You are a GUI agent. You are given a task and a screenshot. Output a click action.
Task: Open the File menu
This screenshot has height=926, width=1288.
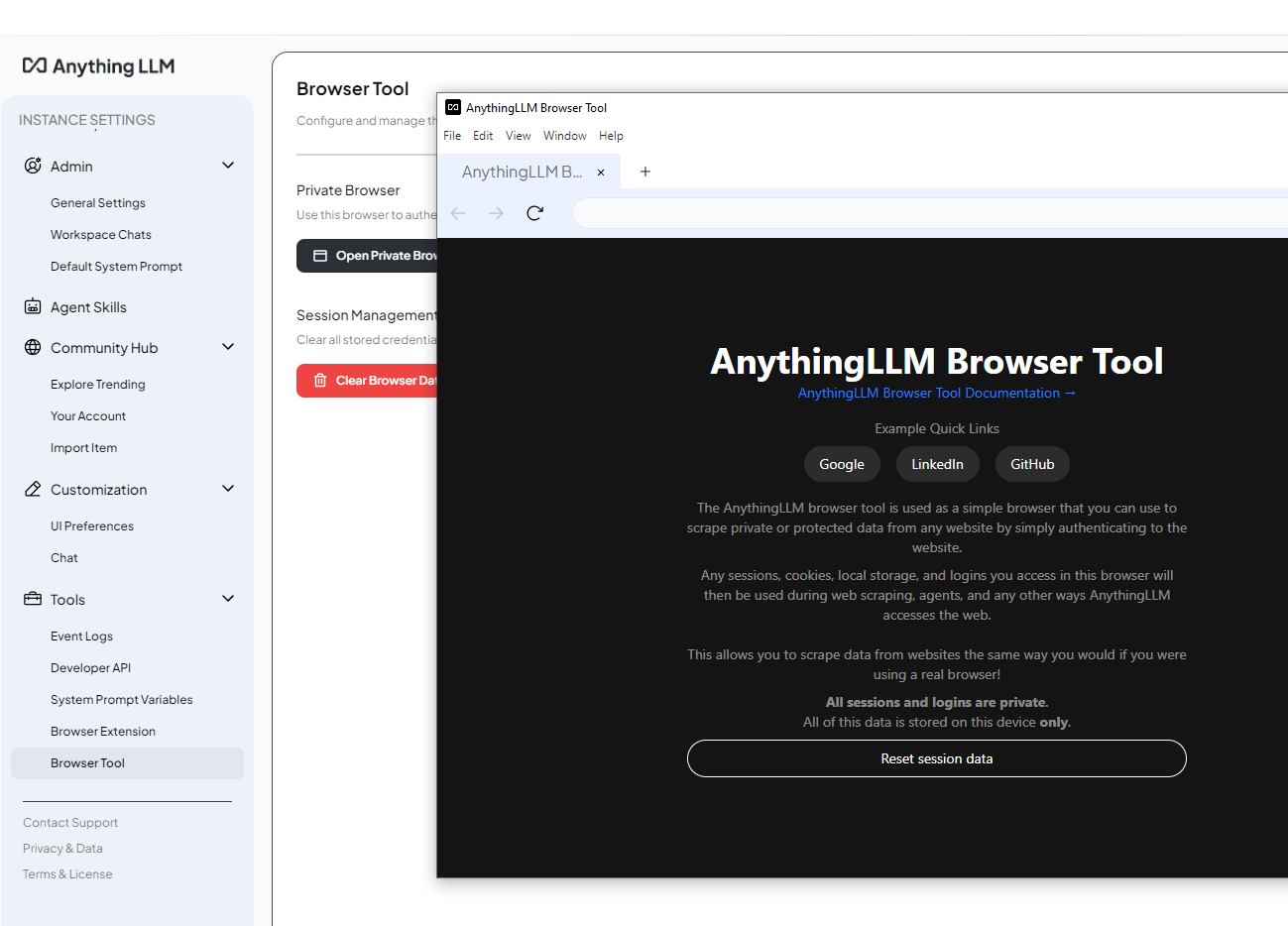click(x=452, y=136)
